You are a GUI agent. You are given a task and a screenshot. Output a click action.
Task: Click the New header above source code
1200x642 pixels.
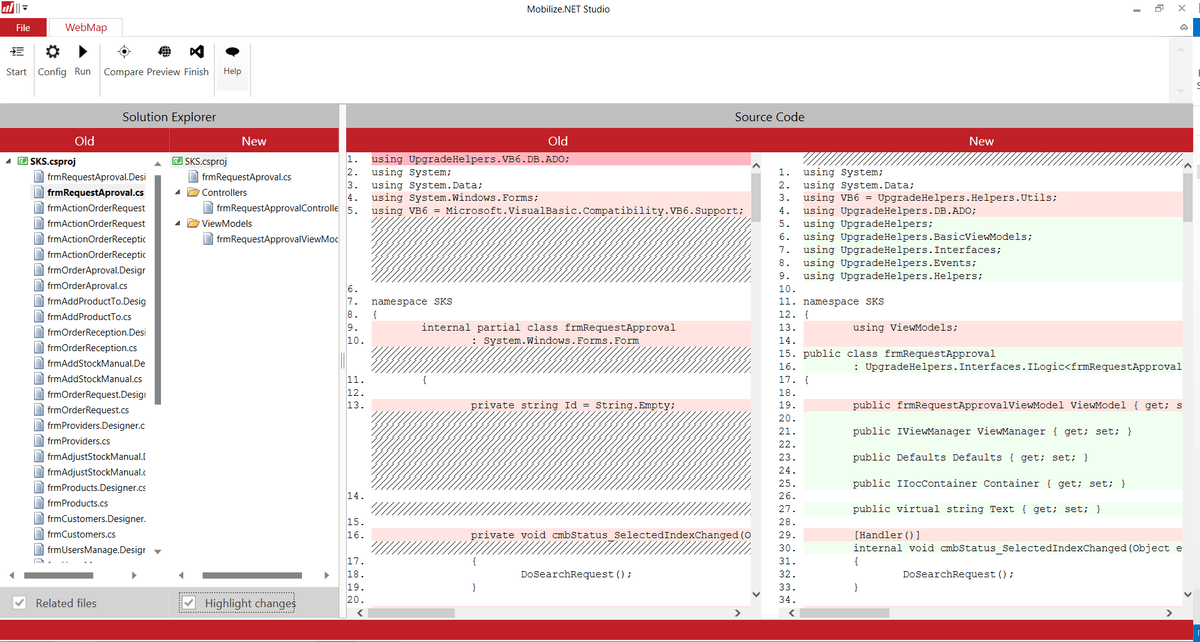pos(982,141)
